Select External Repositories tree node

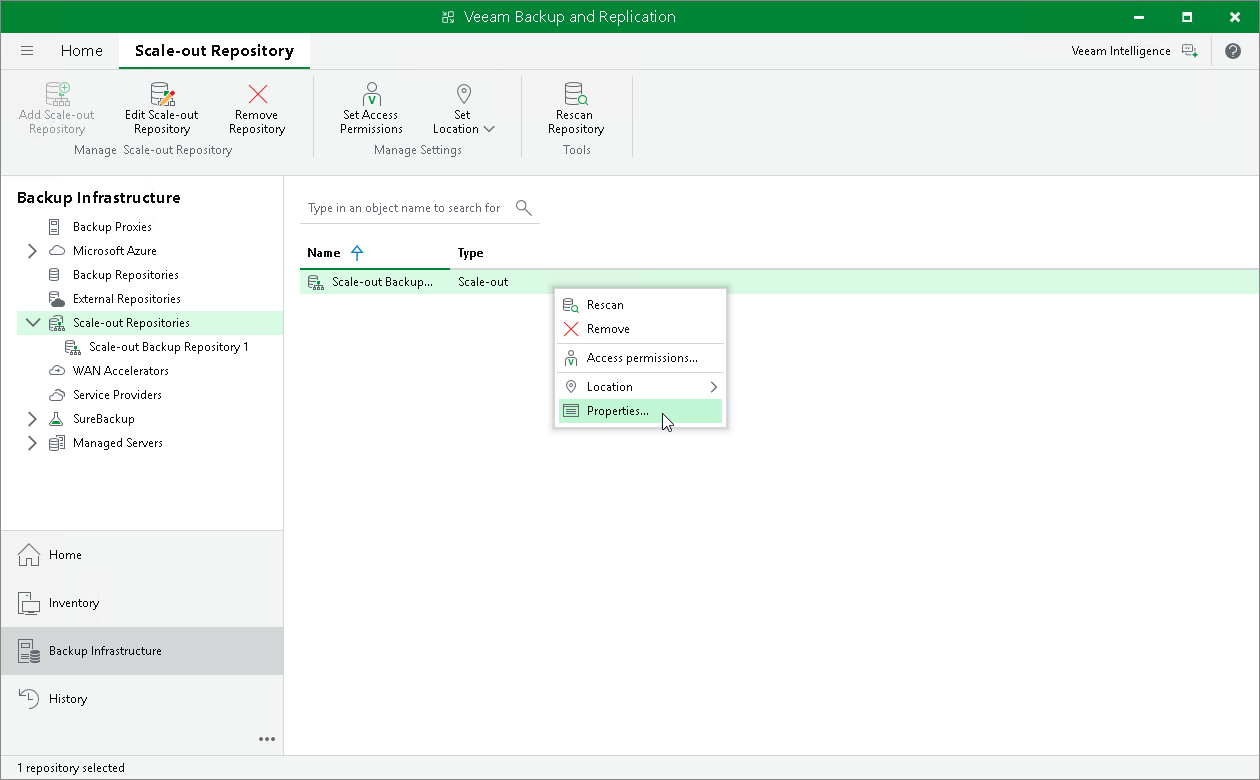(x=127, y=299)
